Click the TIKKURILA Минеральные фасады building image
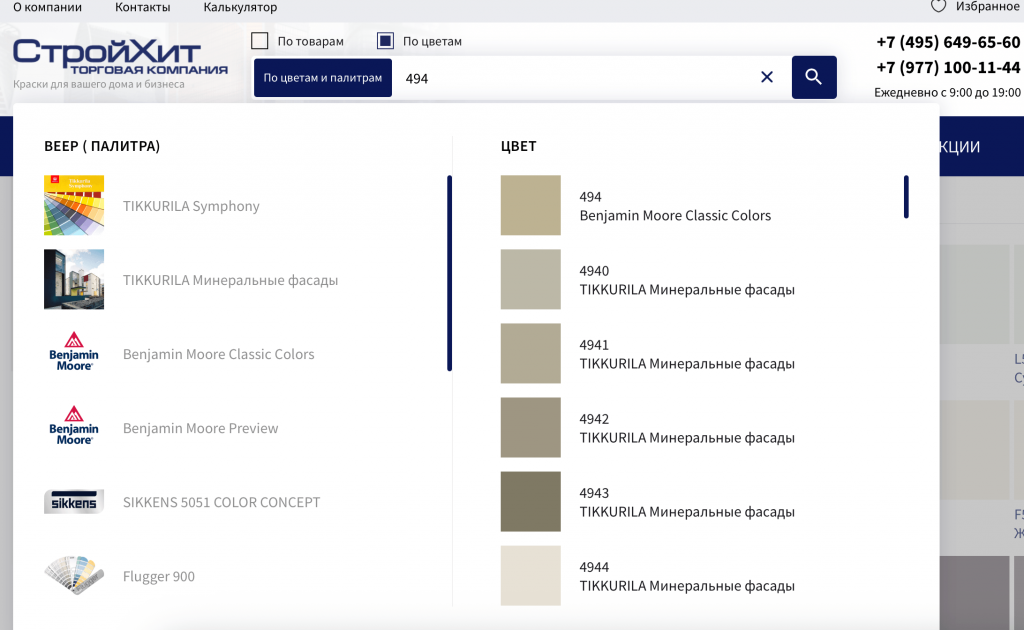This screenshot has width=1024, height=630. (x=74, y=279)
